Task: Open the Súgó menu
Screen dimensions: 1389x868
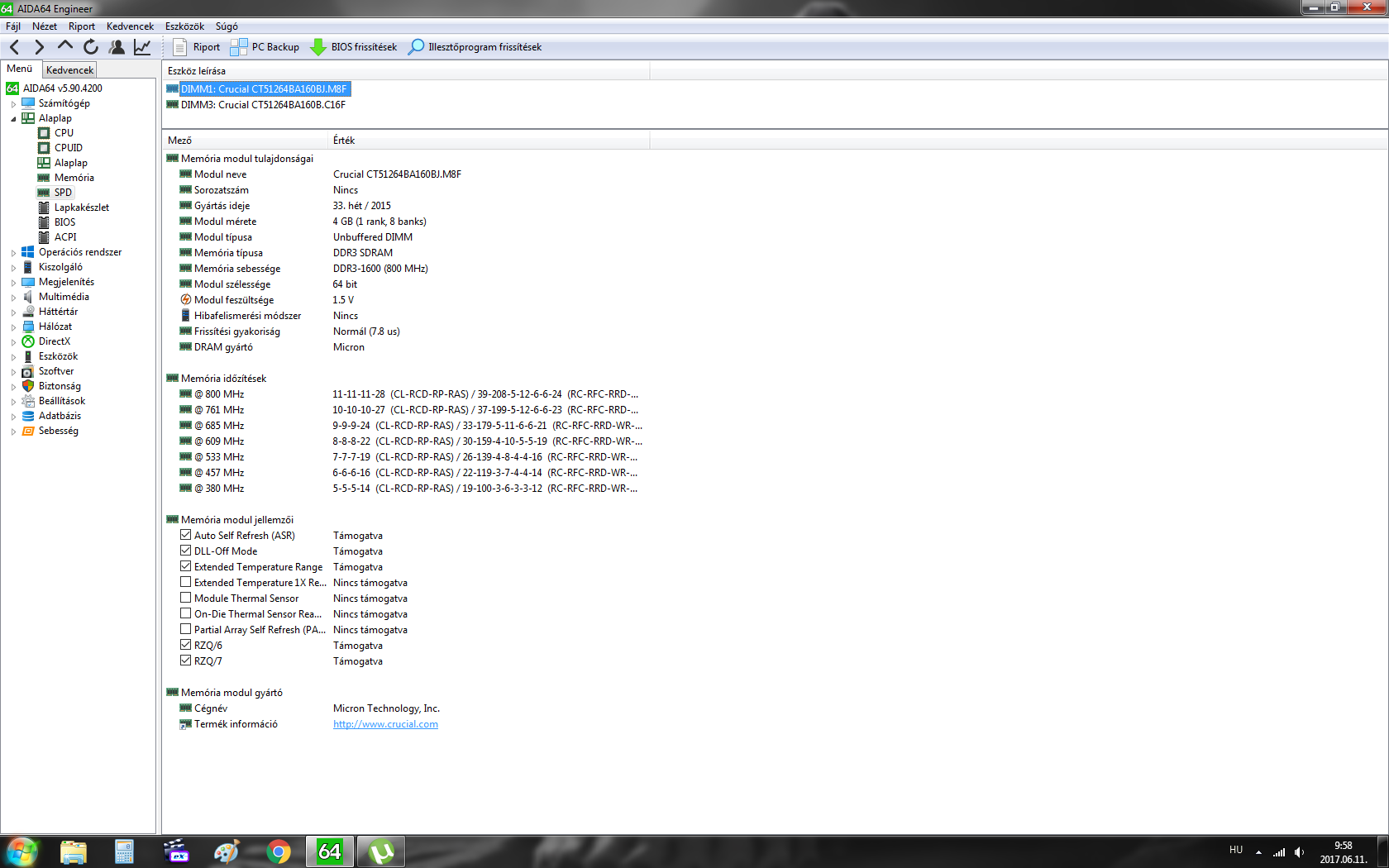Action: (x=227, y=26)
